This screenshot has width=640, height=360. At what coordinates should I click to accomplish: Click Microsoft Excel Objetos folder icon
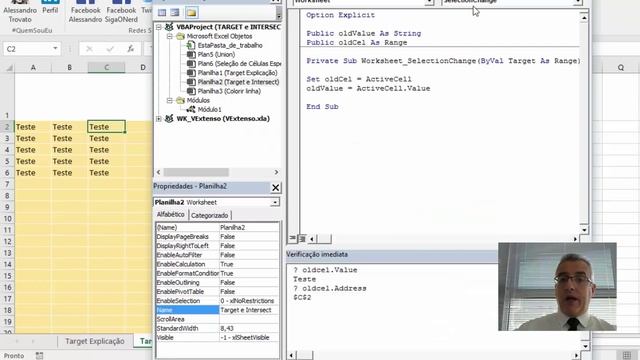pyautogui.click(x=180, y=36)
